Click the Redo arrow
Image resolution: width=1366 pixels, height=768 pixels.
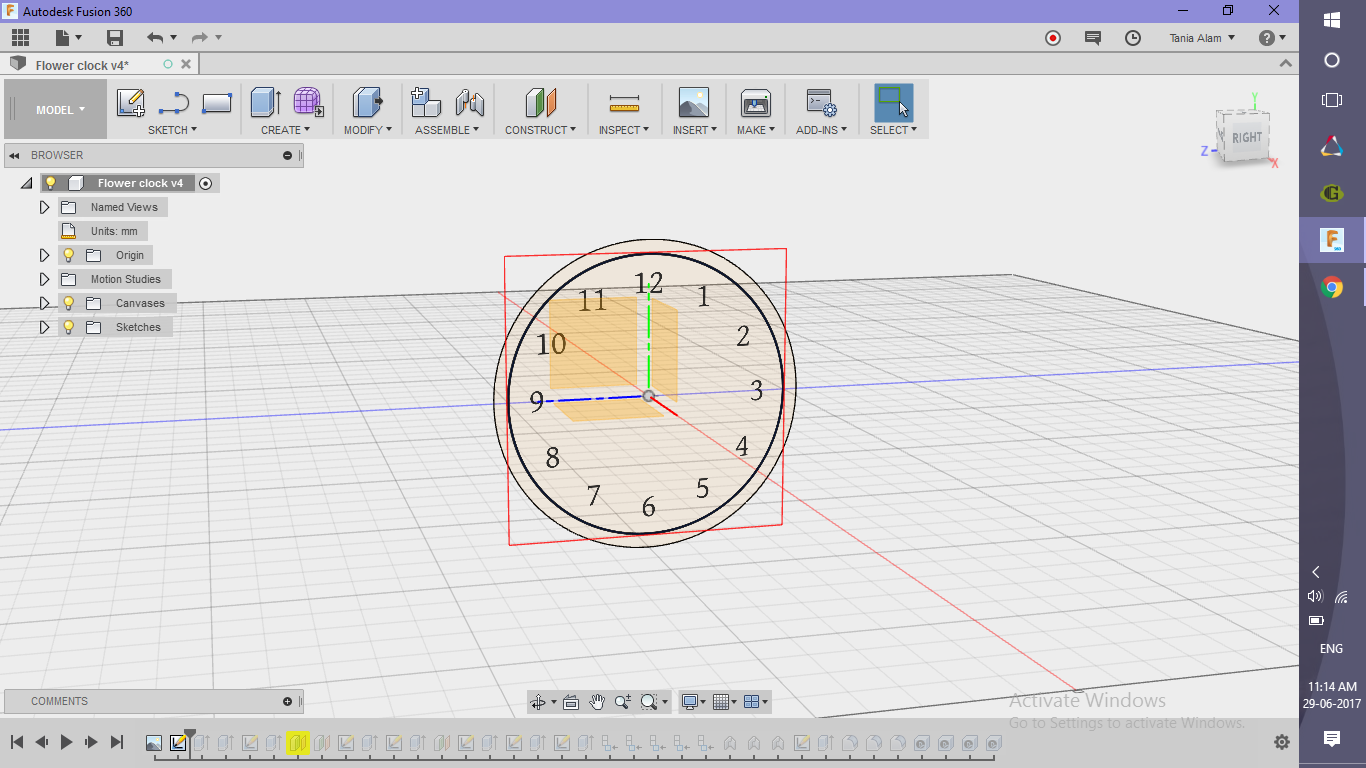pos(199,38)
